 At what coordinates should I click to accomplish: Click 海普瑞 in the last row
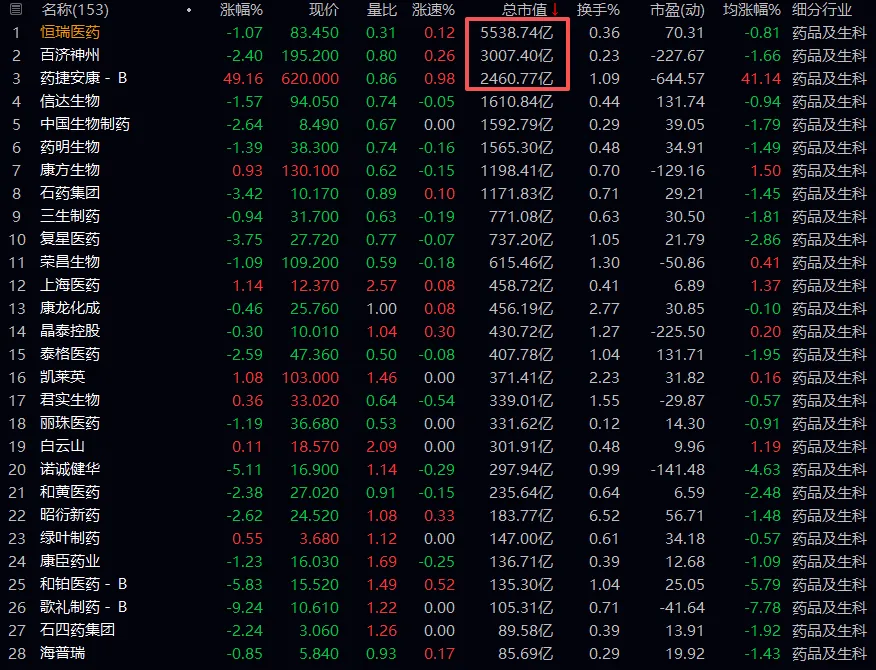(x=63, y=652)
